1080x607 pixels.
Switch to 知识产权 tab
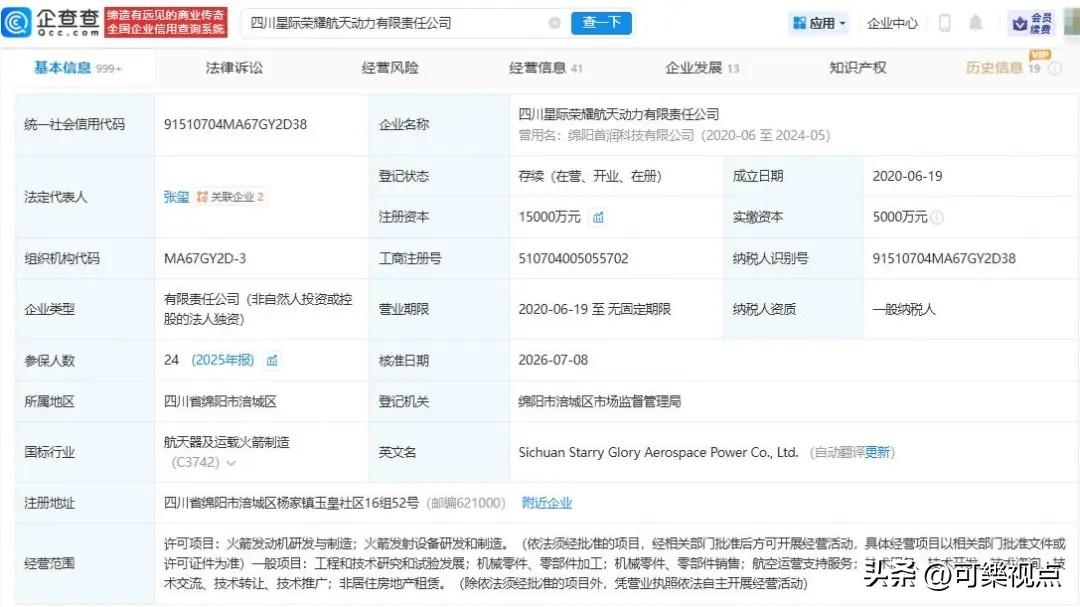(x=858, y=68)
